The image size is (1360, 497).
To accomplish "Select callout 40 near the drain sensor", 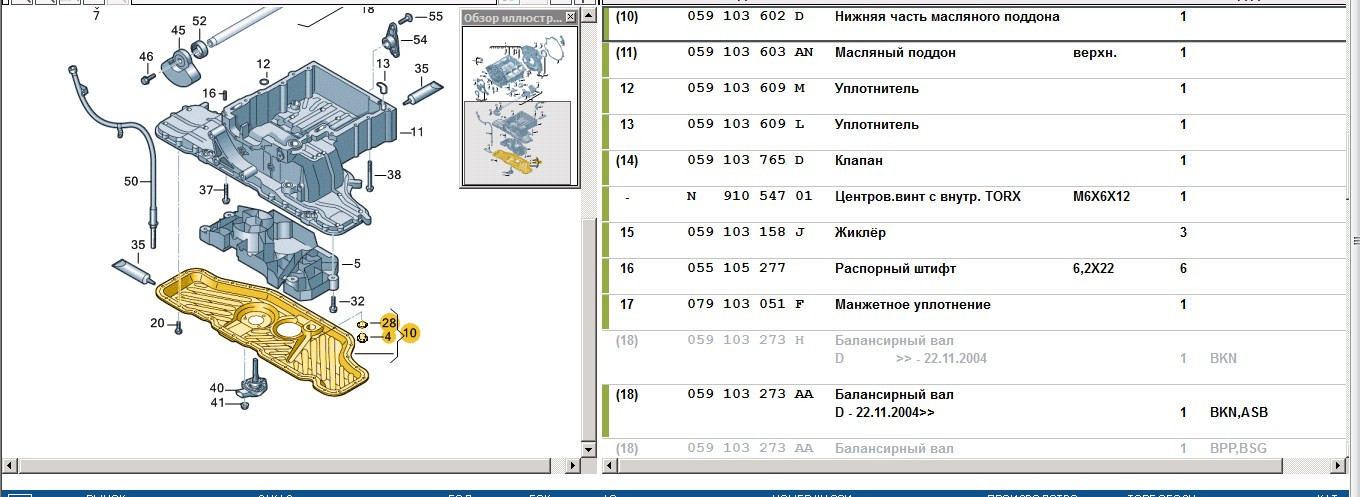I will pos(217,388).
